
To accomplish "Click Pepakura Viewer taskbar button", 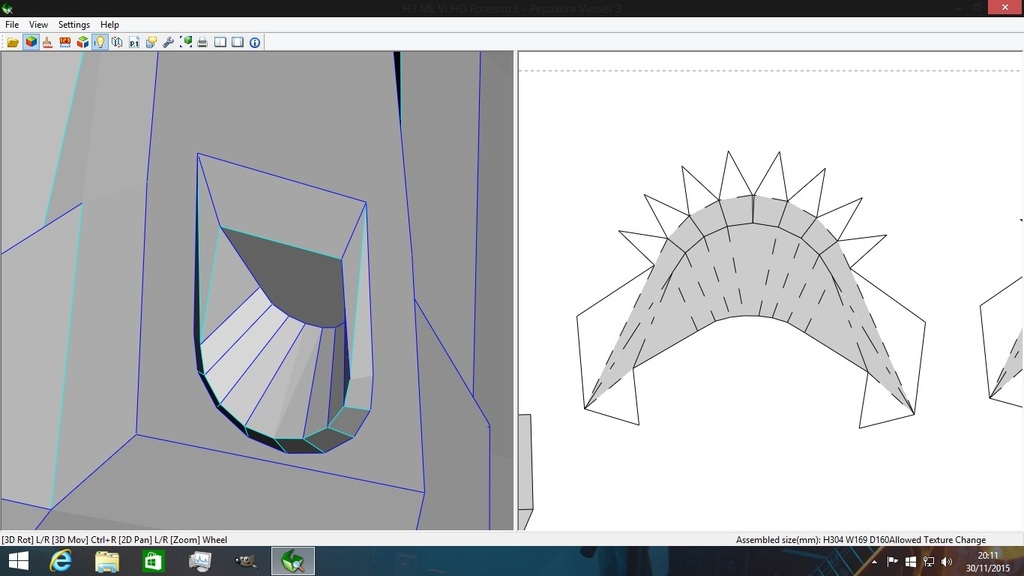I will click(293, 561).
